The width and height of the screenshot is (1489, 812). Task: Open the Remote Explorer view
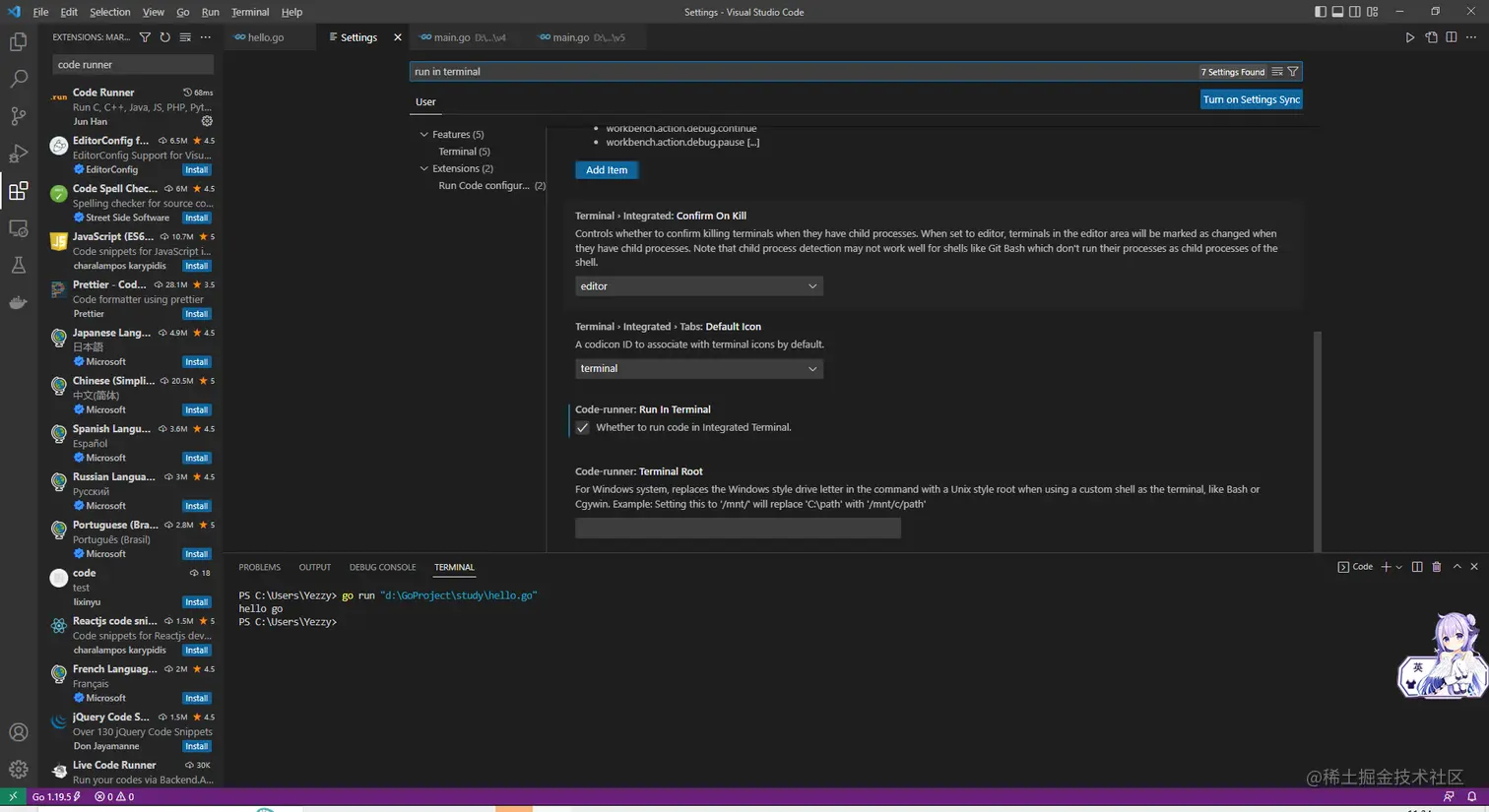[x=18, y=228]
